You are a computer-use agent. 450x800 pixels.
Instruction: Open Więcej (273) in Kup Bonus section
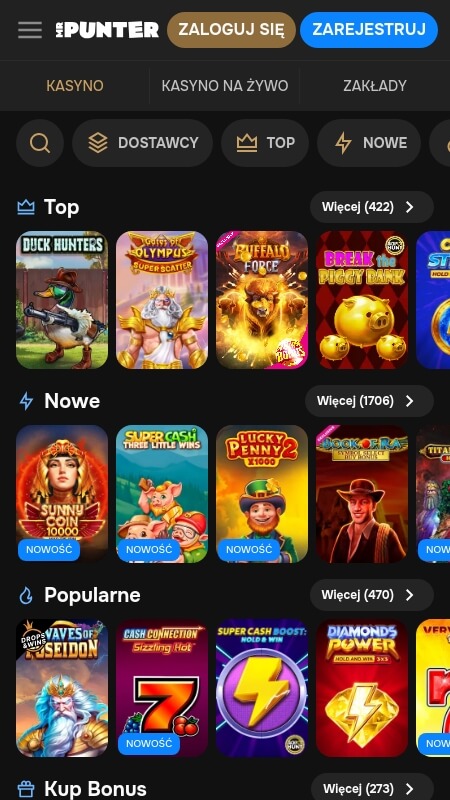click(x=372, y=789)
